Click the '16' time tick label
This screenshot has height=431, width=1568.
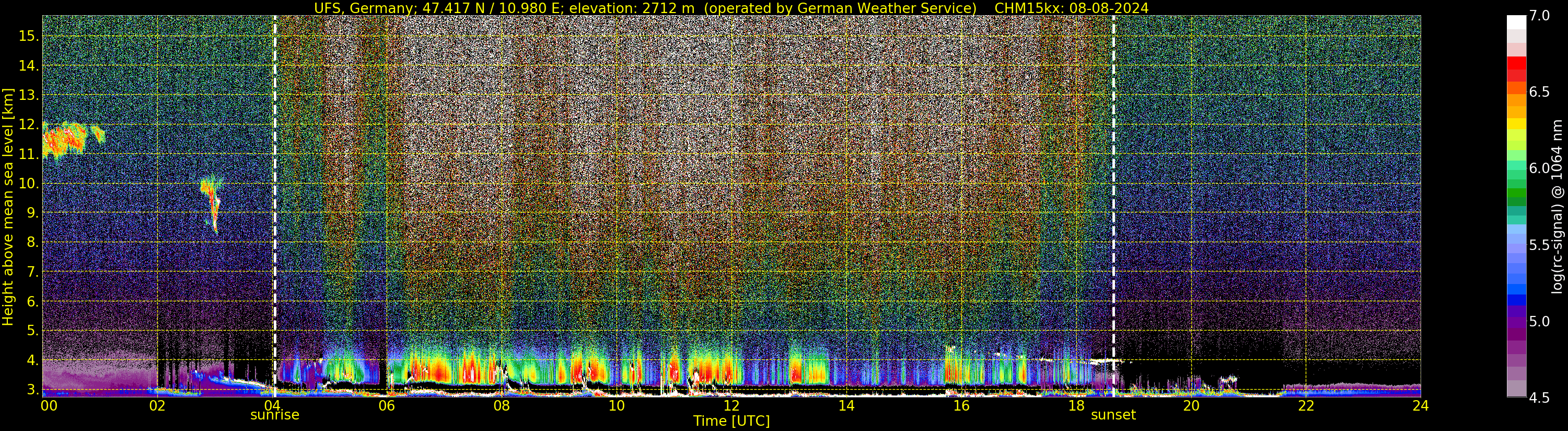pos(961,406)
